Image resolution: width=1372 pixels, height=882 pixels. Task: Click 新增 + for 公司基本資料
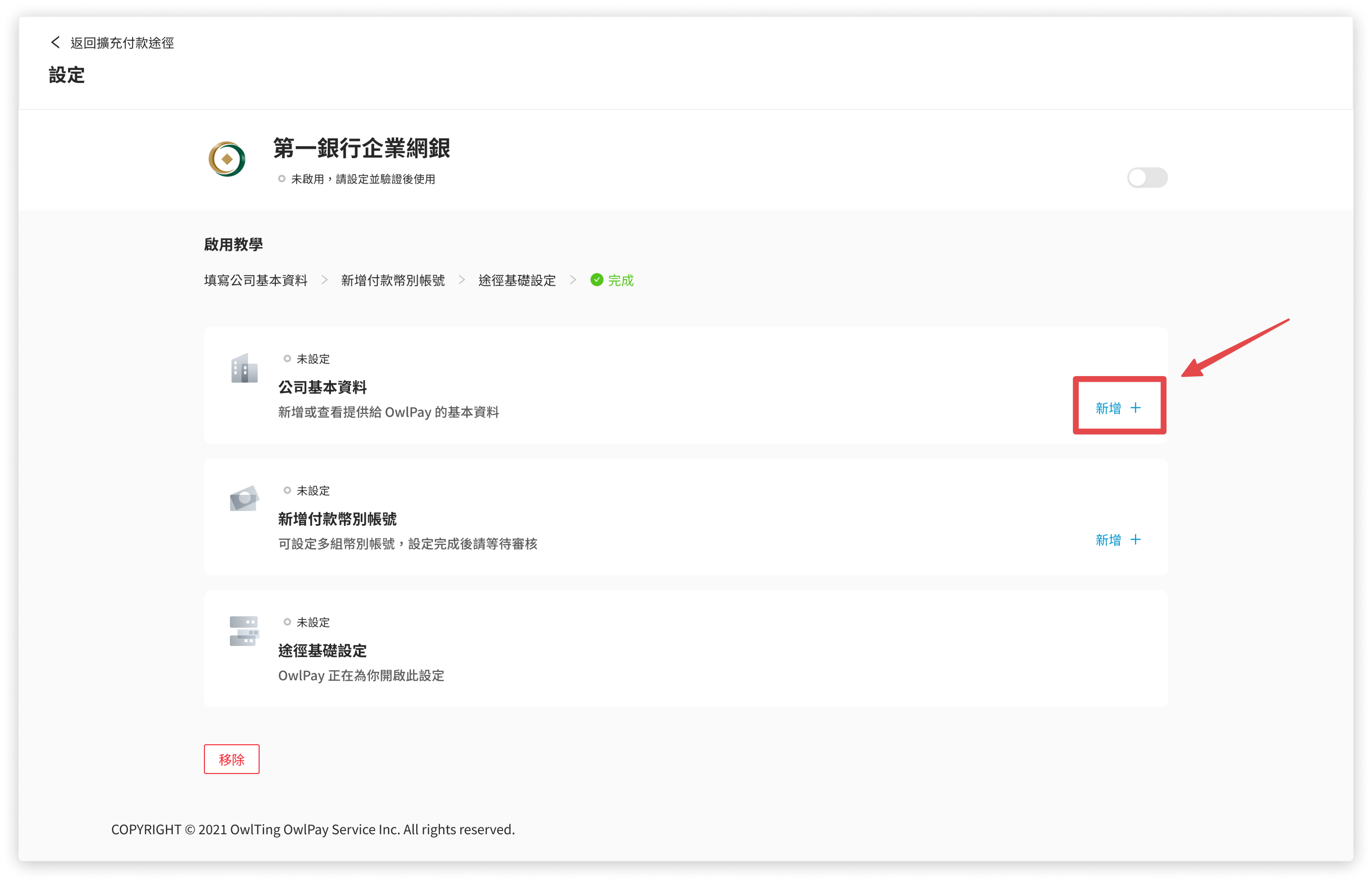1118,408
